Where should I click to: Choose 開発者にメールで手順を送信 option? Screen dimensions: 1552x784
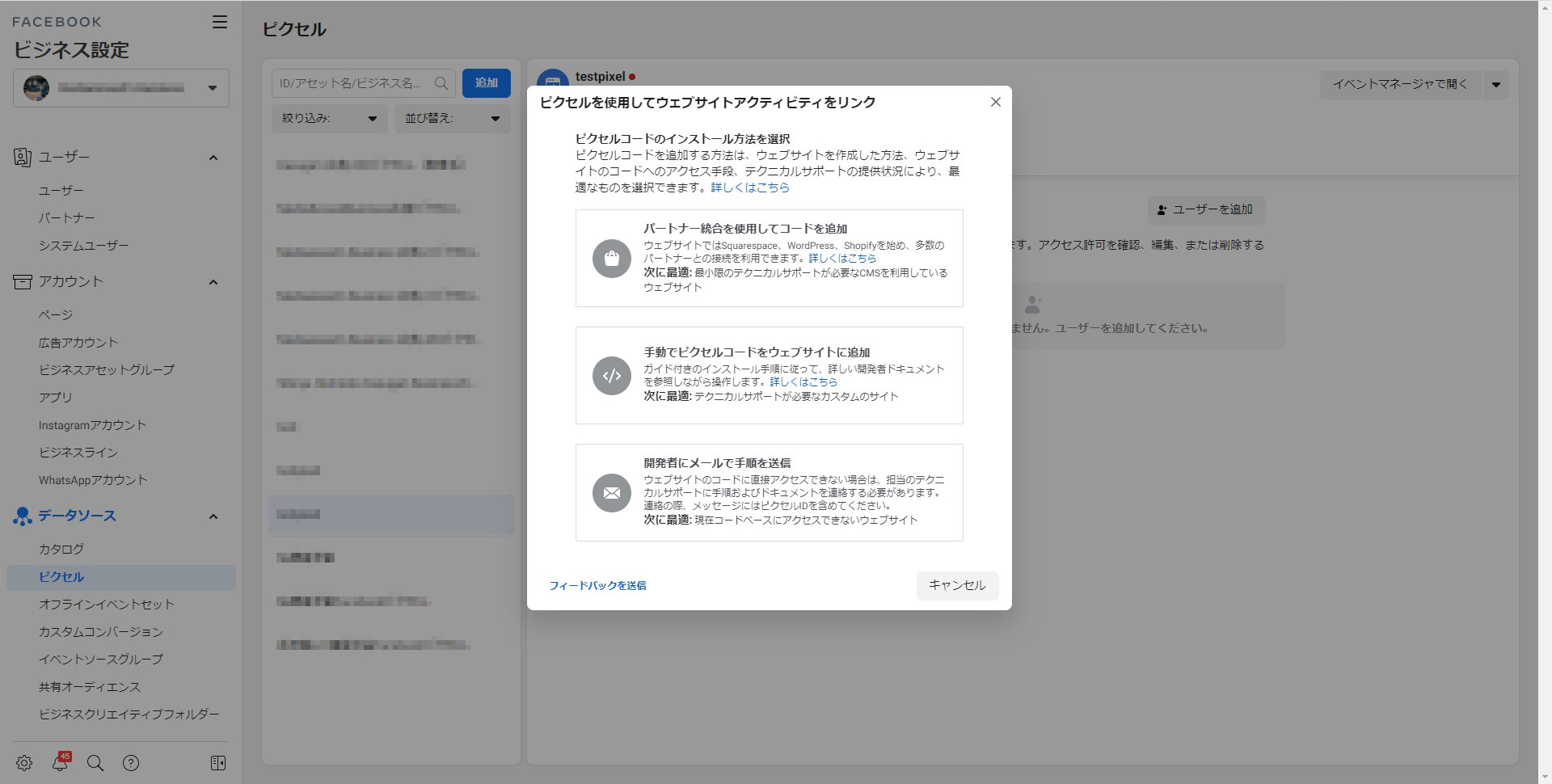tap(770, 492)
